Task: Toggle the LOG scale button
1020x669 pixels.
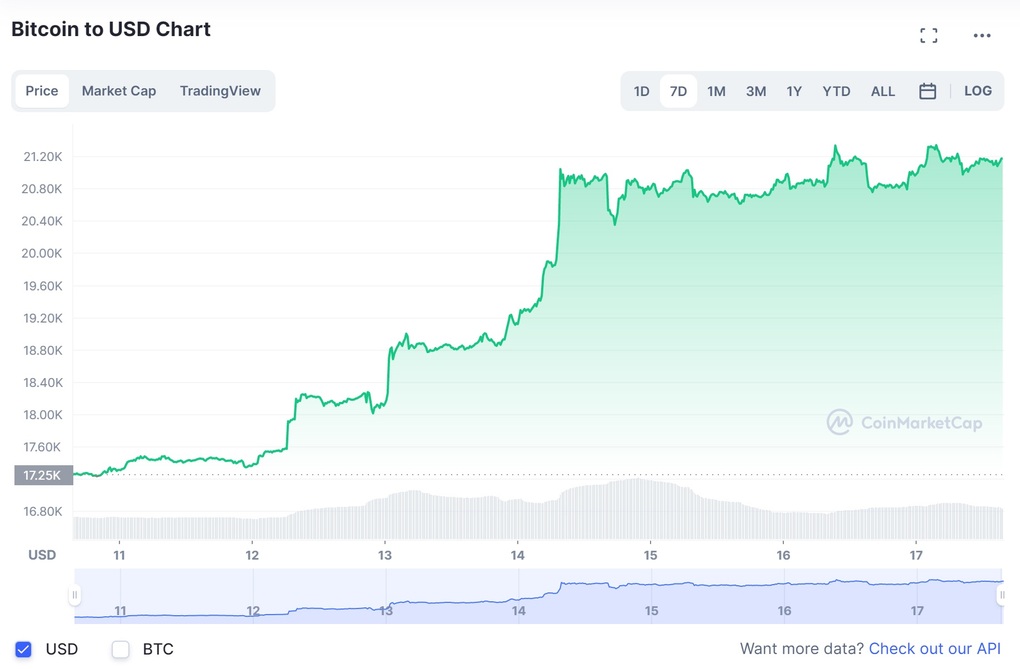Action: 978,90
